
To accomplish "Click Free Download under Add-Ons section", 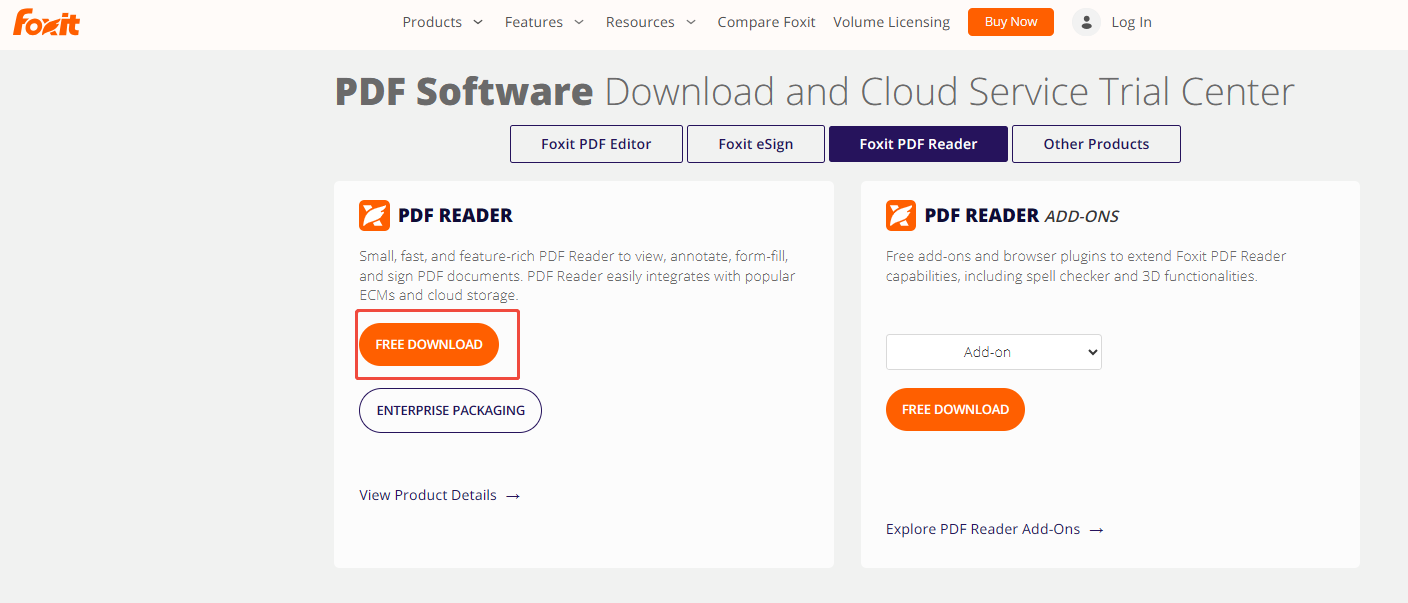I will pyautogui.click(x=955, y=409).
